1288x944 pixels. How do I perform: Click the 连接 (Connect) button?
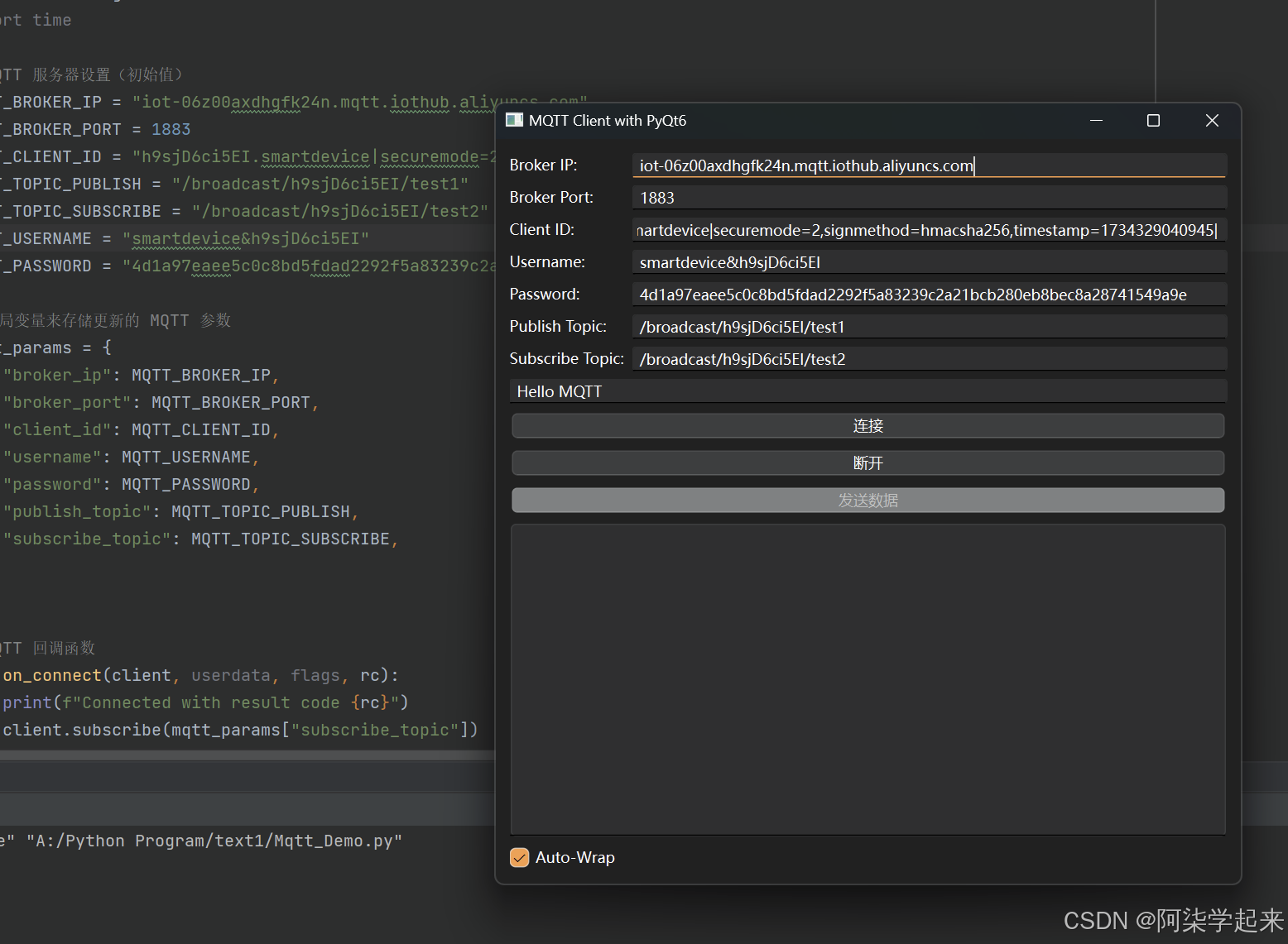pyautogui.click(x=867, y=425)
